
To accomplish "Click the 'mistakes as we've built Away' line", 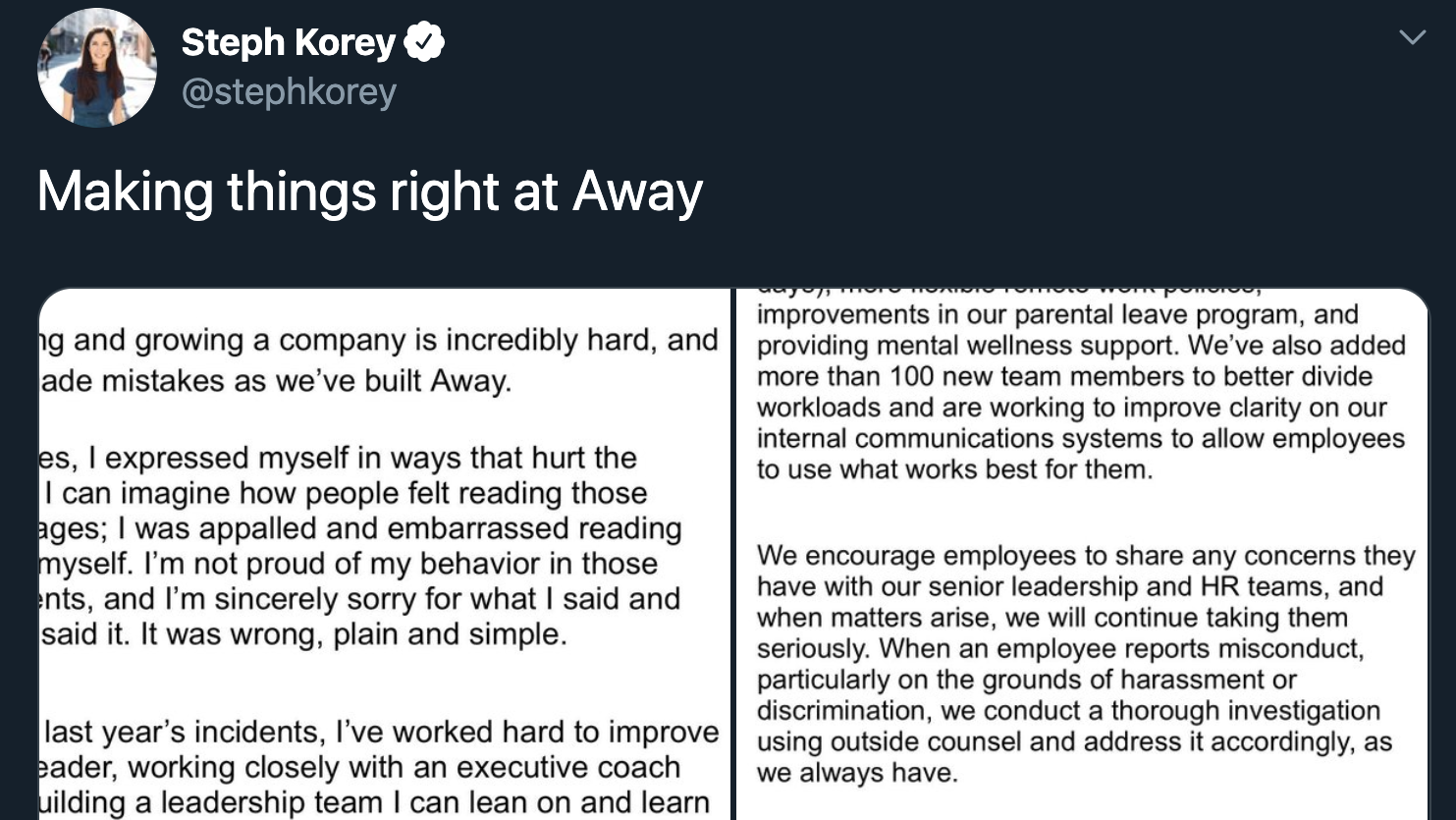I will click(x=276, y=381).
